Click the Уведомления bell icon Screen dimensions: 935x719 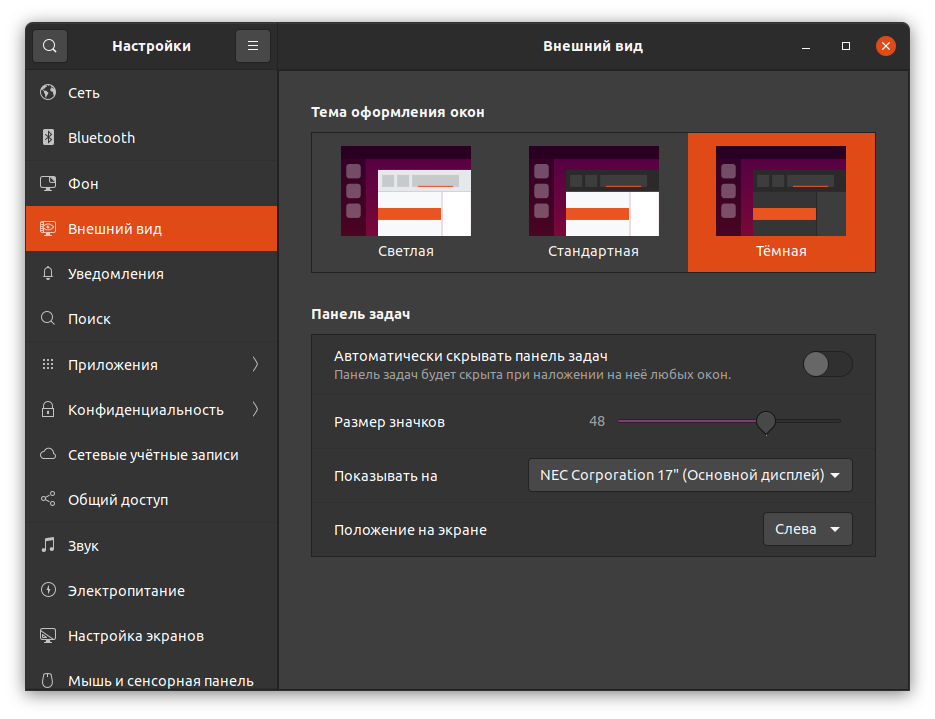[47, 274]
